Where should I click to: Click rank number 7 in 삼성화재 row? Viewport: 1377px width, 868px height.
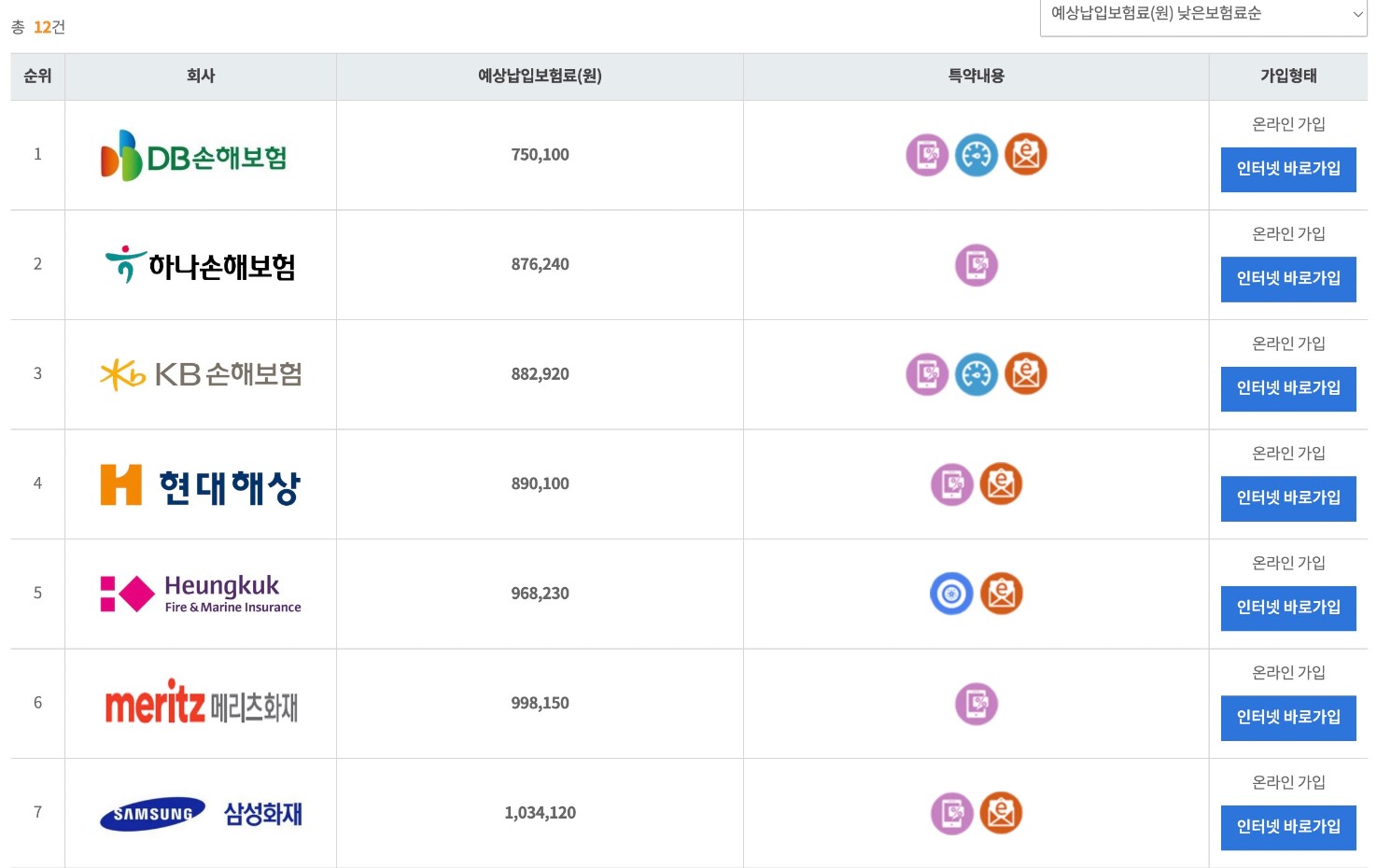click(x=37, y=813)
